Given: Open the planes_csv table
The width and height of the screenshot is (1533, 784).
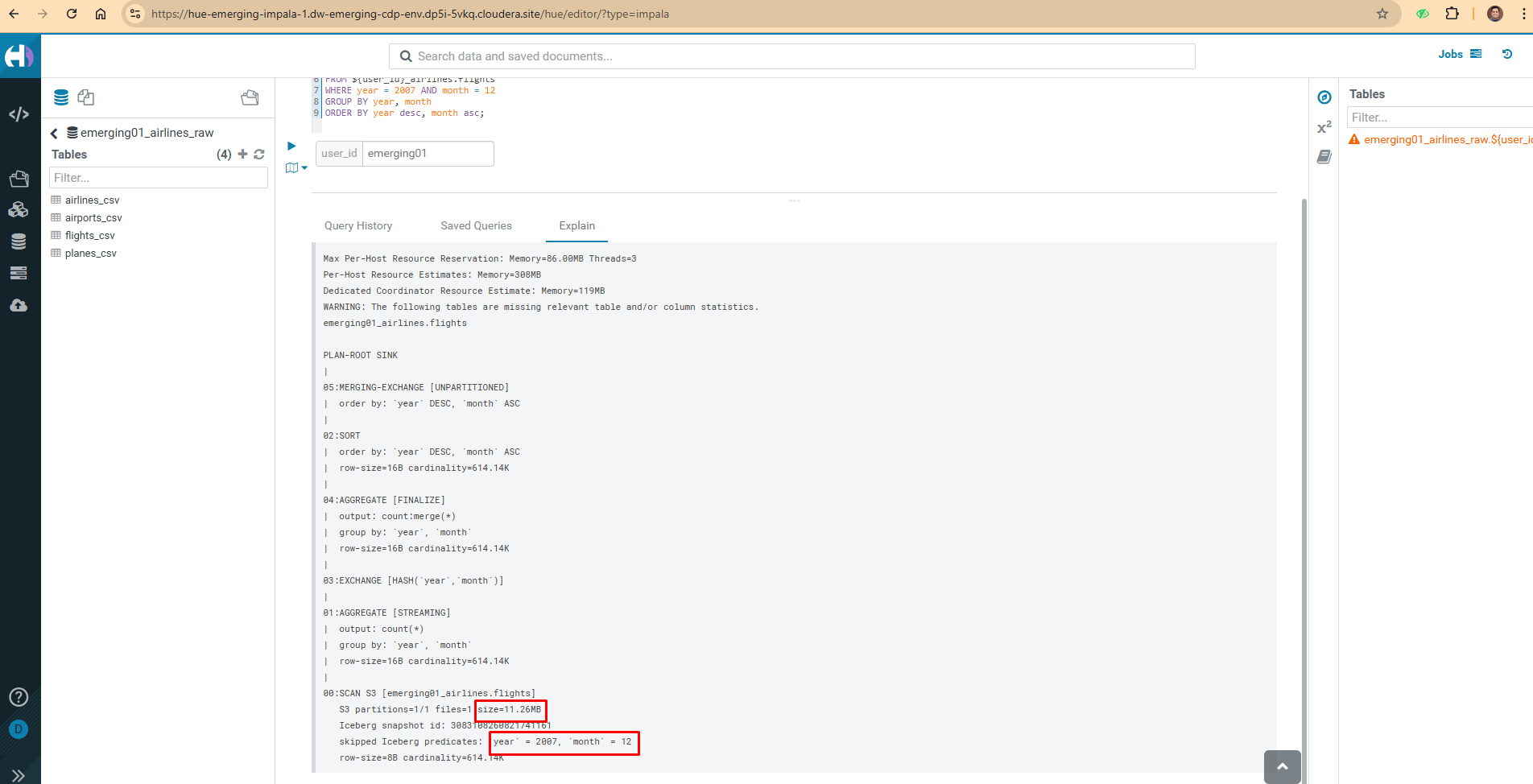Looking at the screenshot, I should 90,253.
